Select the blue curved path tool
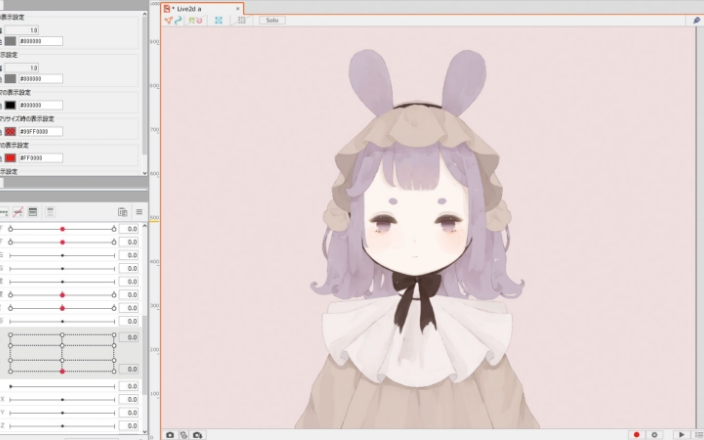The width and height of the screenshot is (704, 440). click(178, 20)
